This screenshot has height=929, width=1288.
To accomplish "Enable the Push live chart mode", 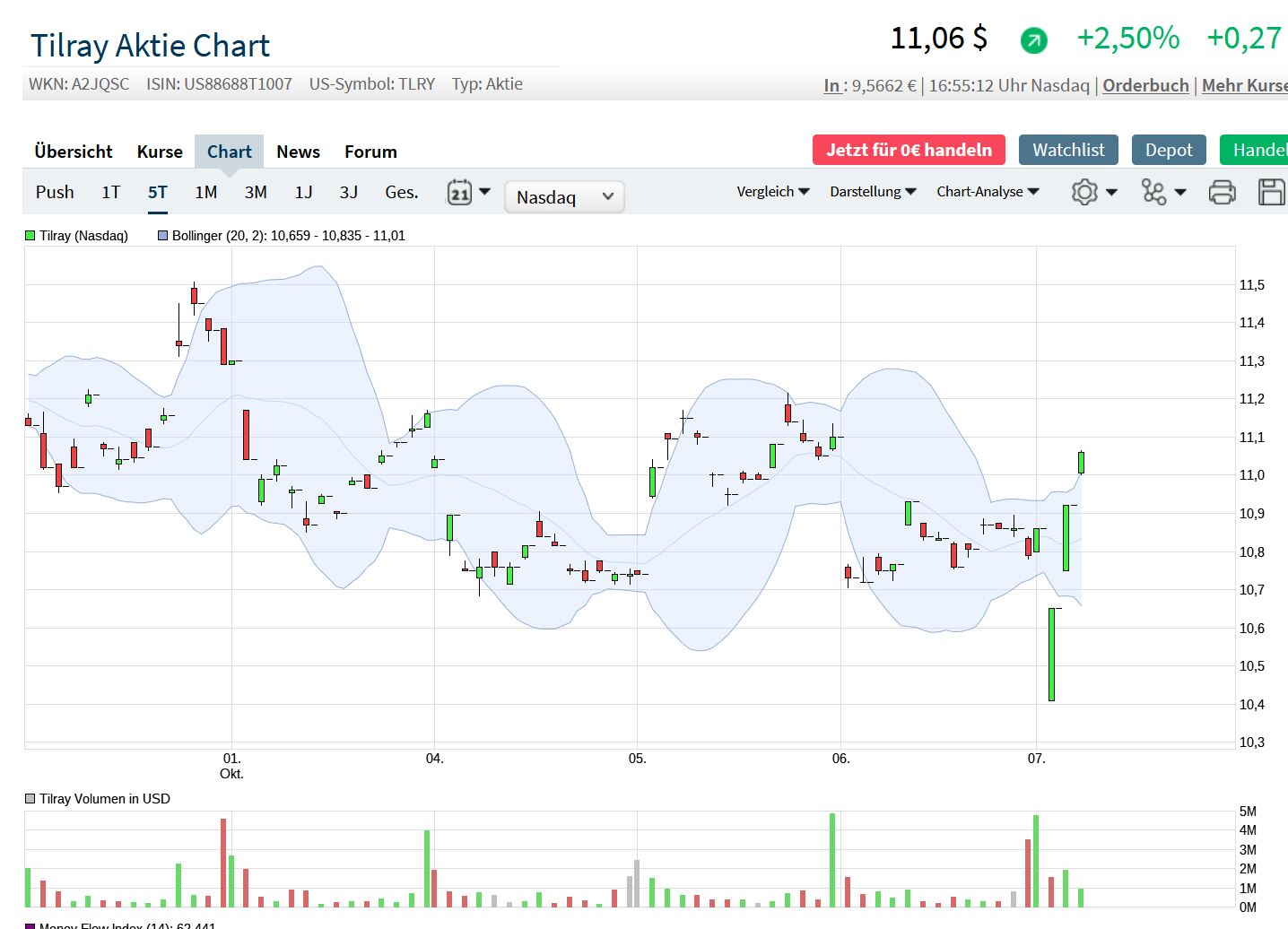I will pos(55,192).
